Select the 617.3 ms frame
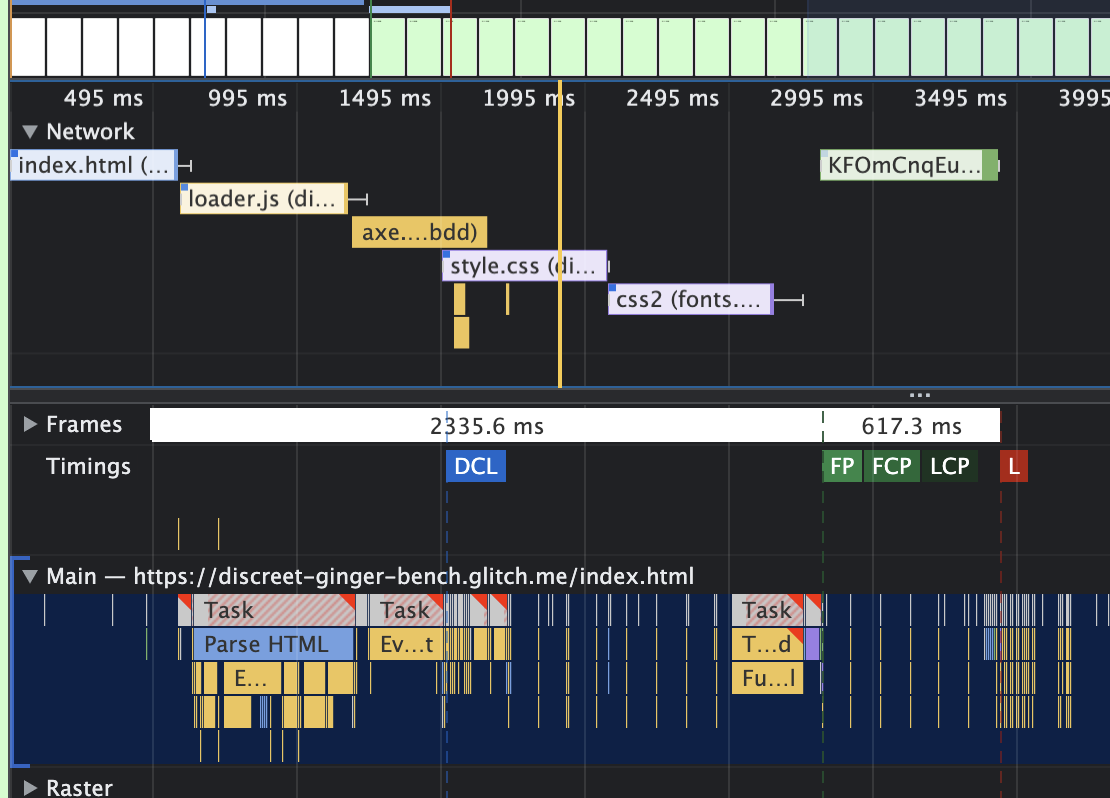 [912, 426]
